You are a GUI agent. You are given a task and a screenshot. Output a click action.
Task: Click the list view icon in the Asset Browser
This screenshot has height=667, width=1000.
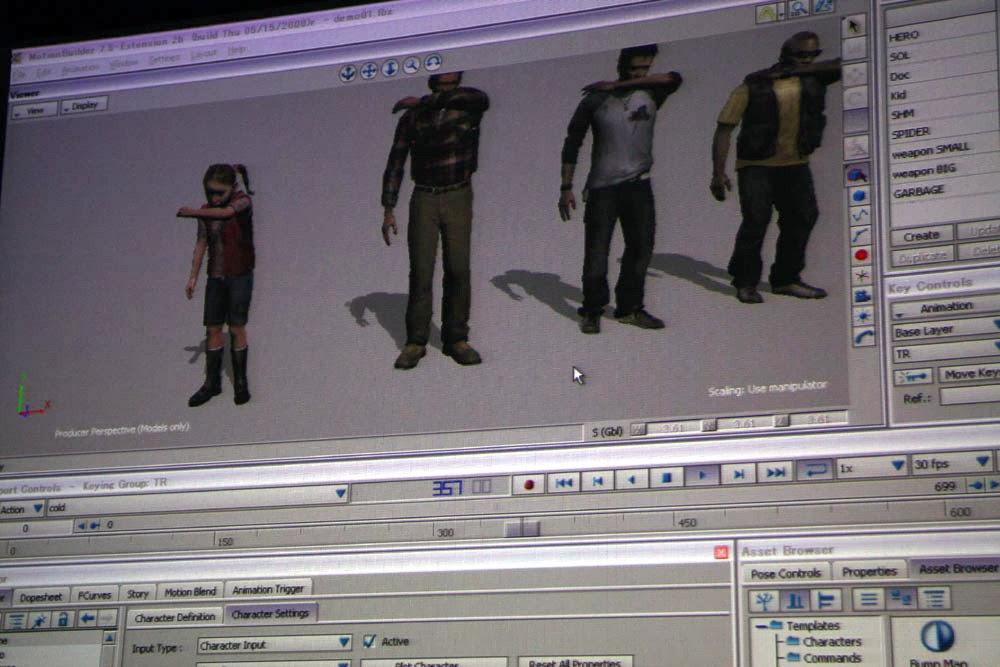[x=869, y=599]
